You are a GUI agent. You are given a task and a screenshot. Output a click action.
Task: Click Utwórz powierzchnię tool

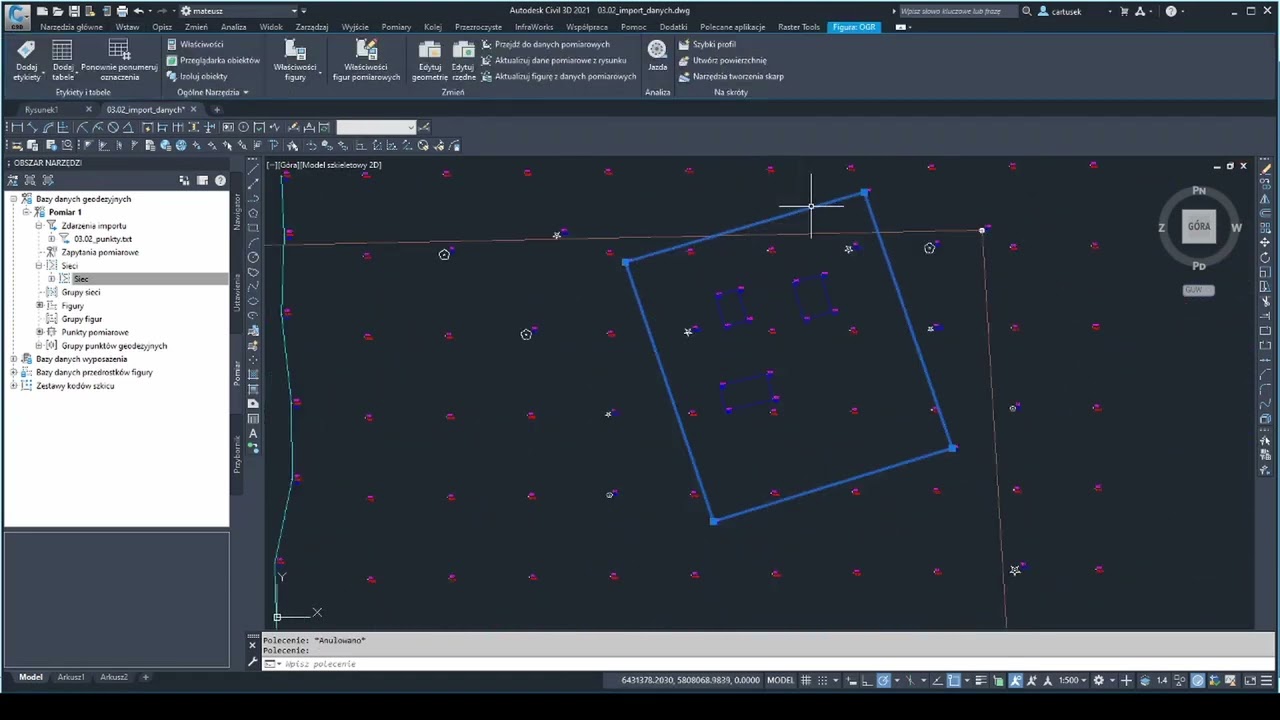pos(722,60)
